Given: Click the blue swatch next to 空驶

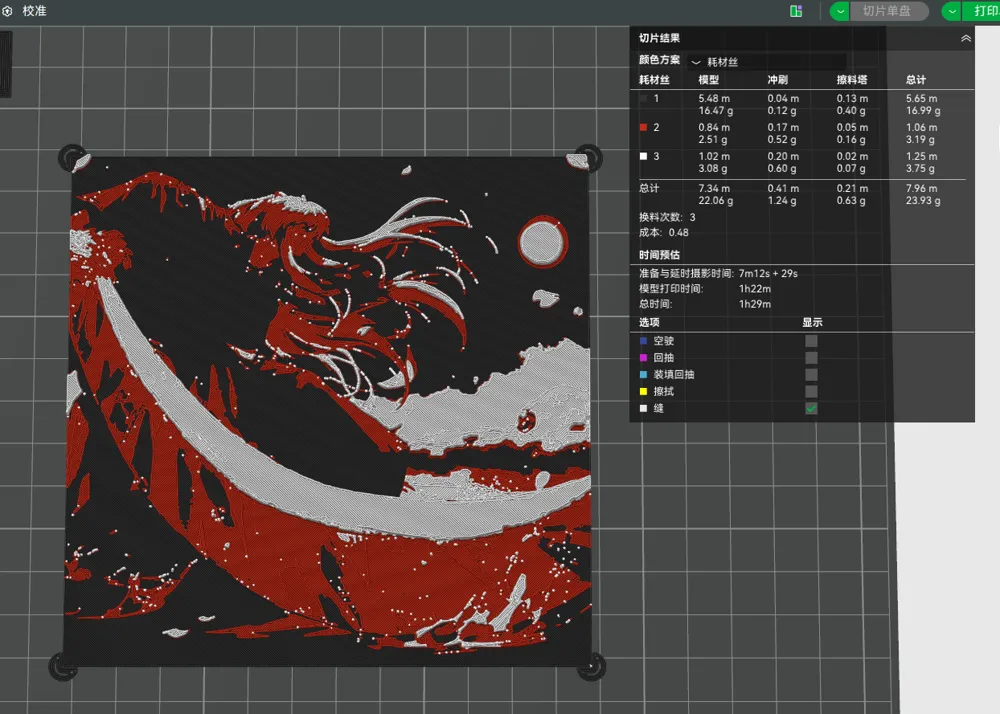Looking at the screenshot, I should (643, 341).
